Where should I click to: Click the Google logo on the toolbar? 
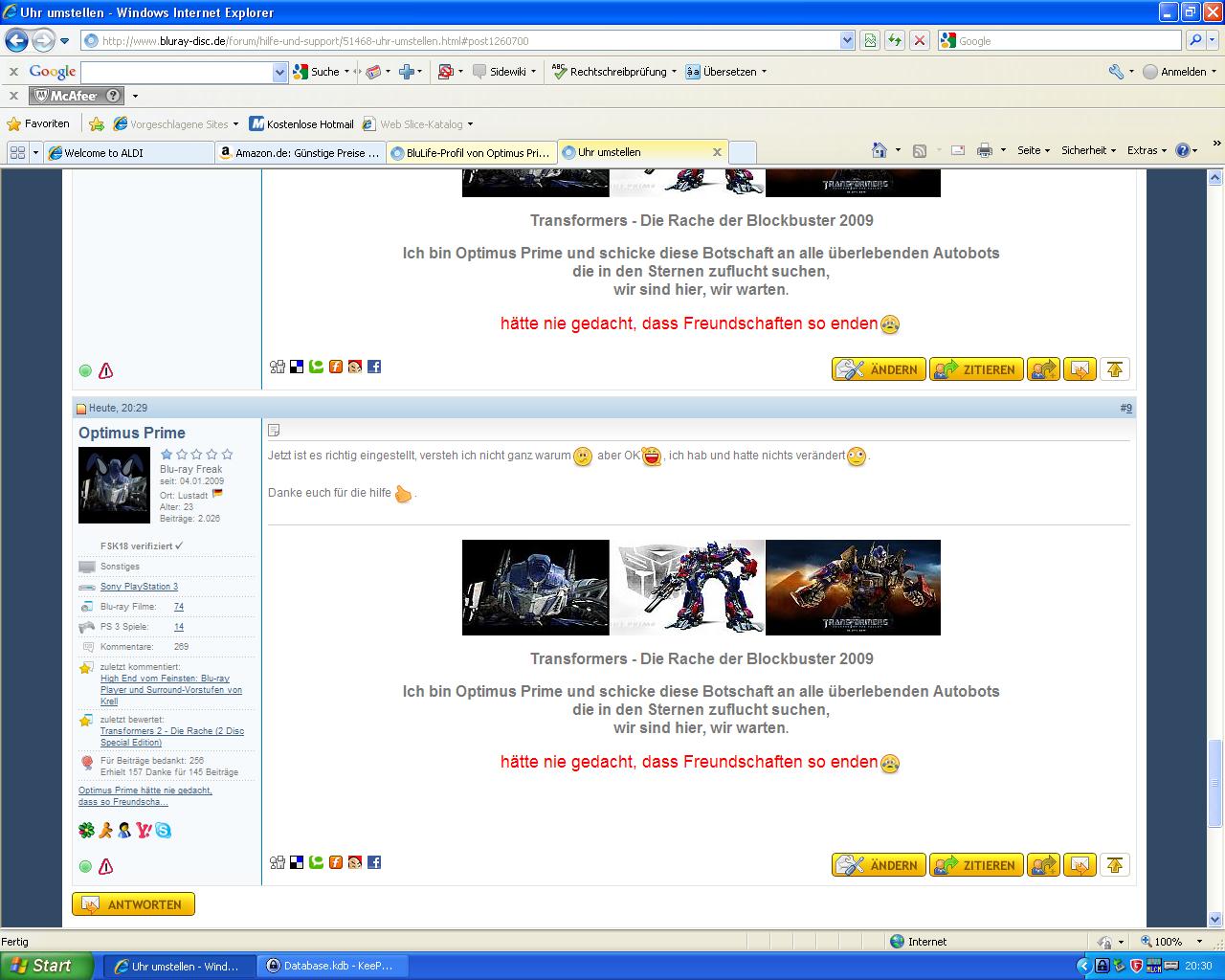pyautogui.click(x=53, y=72)
